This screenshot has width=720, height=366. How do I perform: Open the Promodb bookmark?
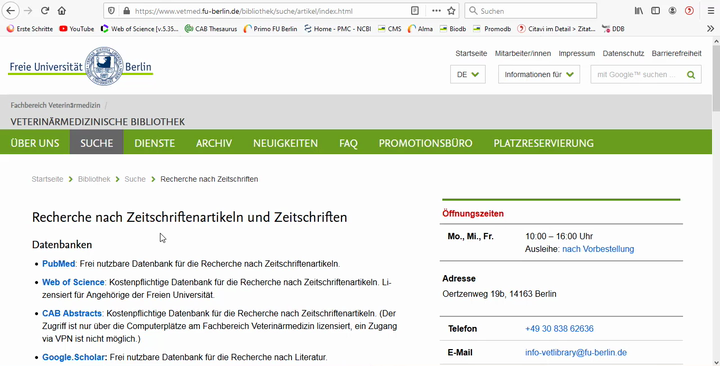[x=492, y=28]
